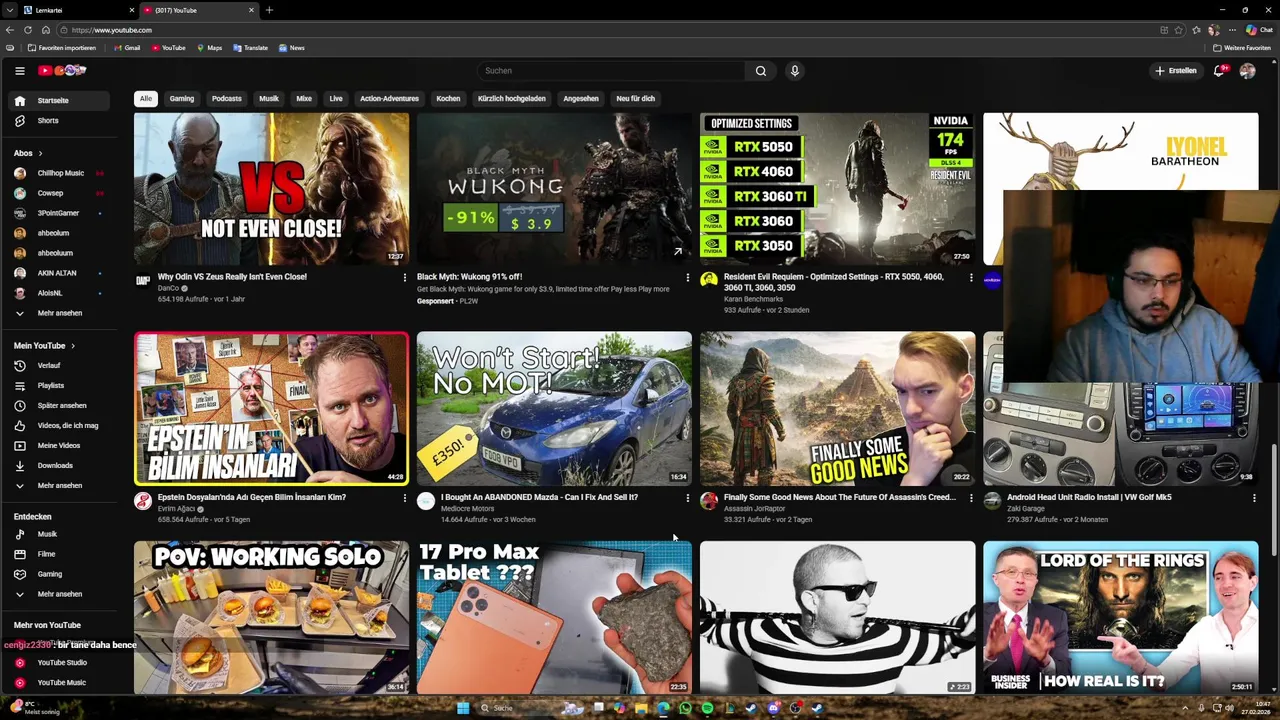Open the Epstein'in Bilim İnsanları thumbnail

tap(272, 408)
